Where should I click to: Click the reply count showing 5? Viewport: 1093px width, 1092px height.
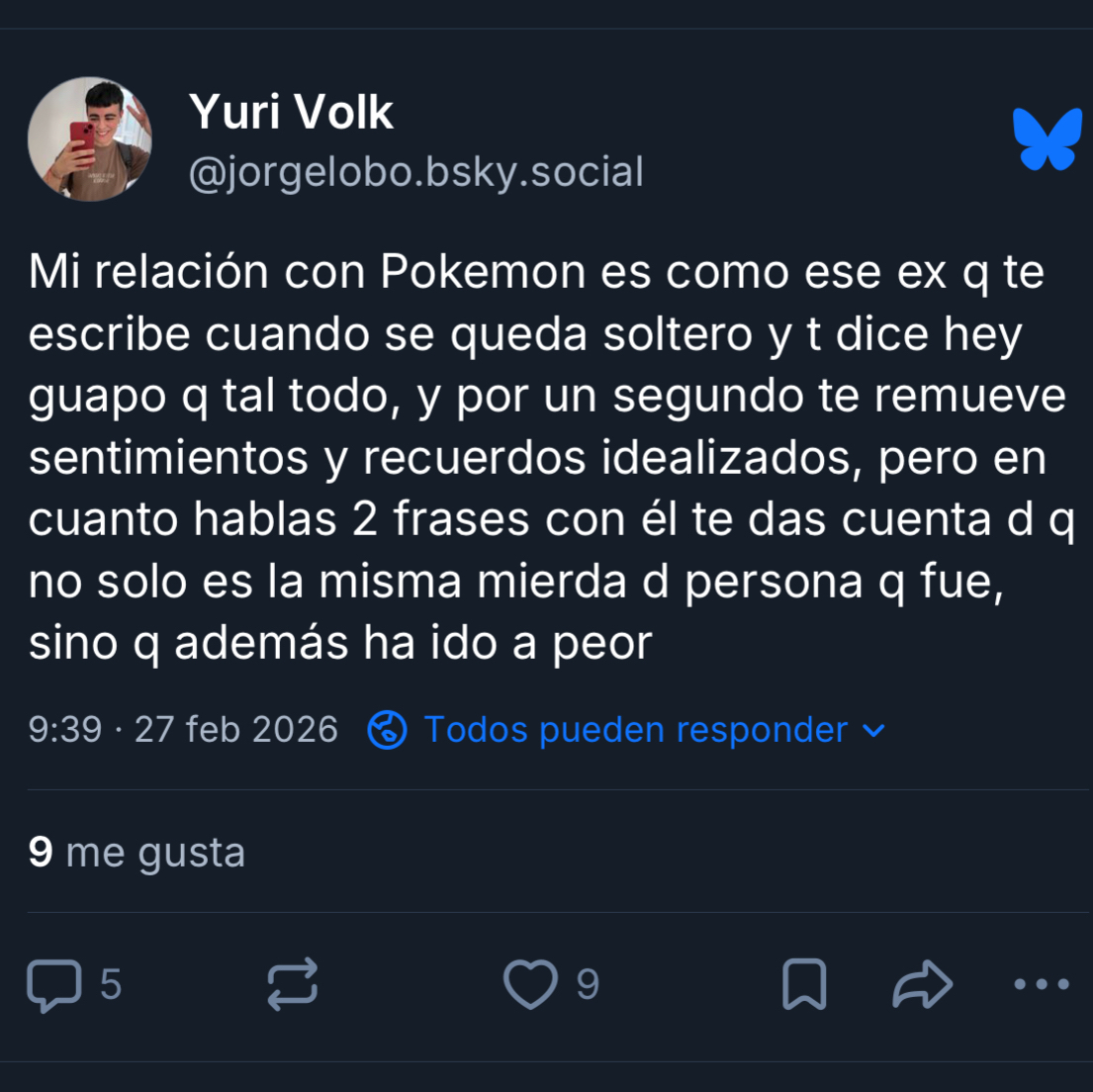coord(111,984)
